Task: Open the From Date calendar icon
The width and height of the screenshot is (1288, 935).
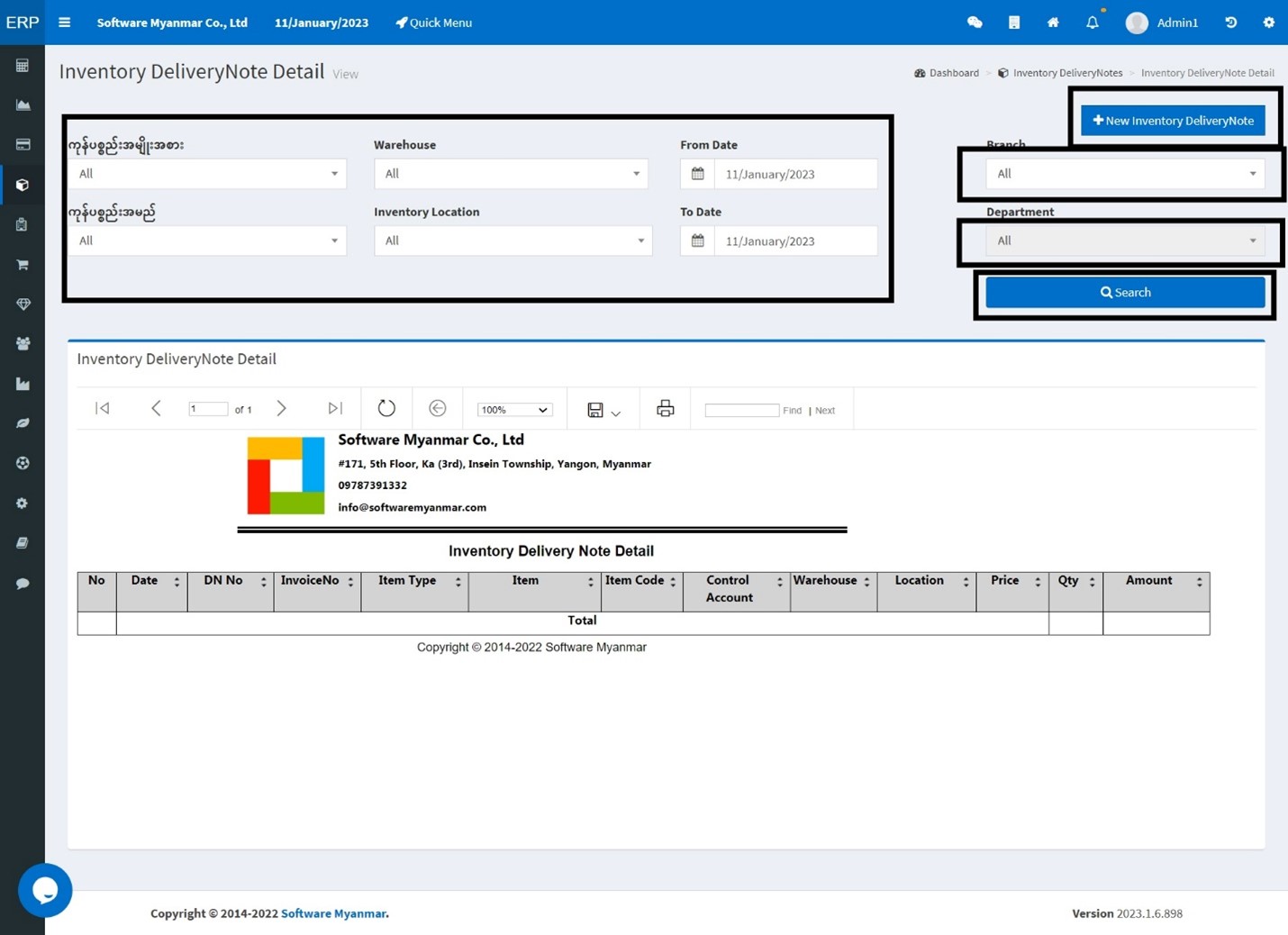Action: (698, 174)
